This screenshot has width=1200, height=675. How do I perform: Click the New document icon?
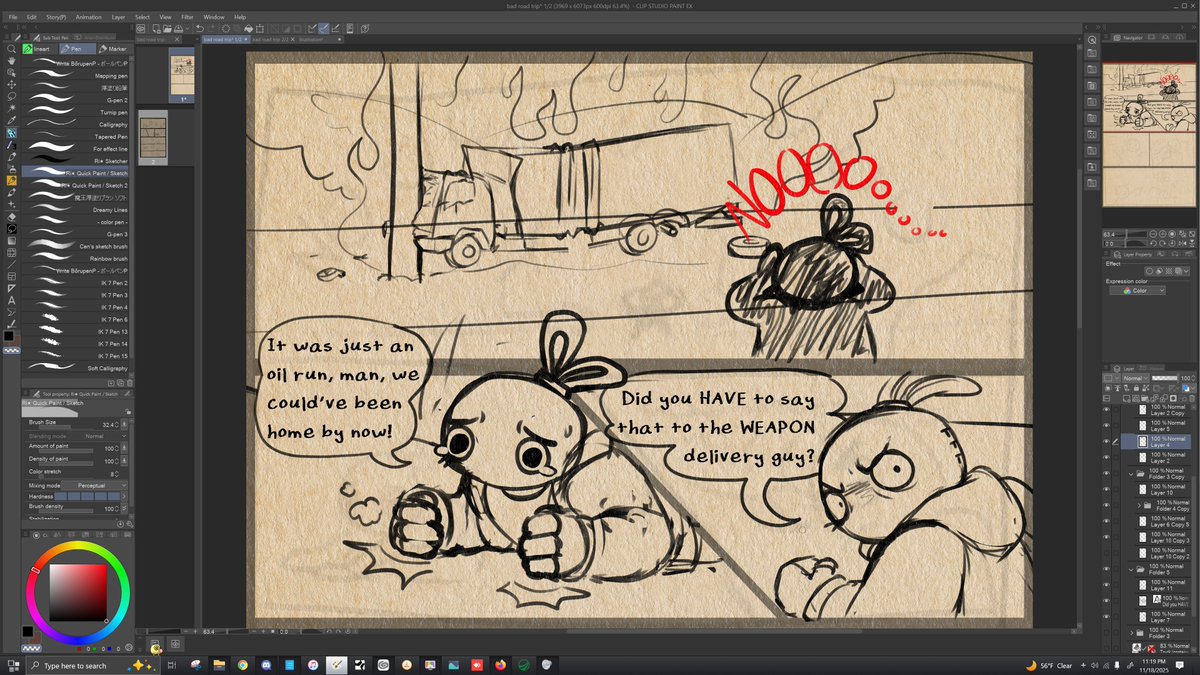(x=156, y=28)
